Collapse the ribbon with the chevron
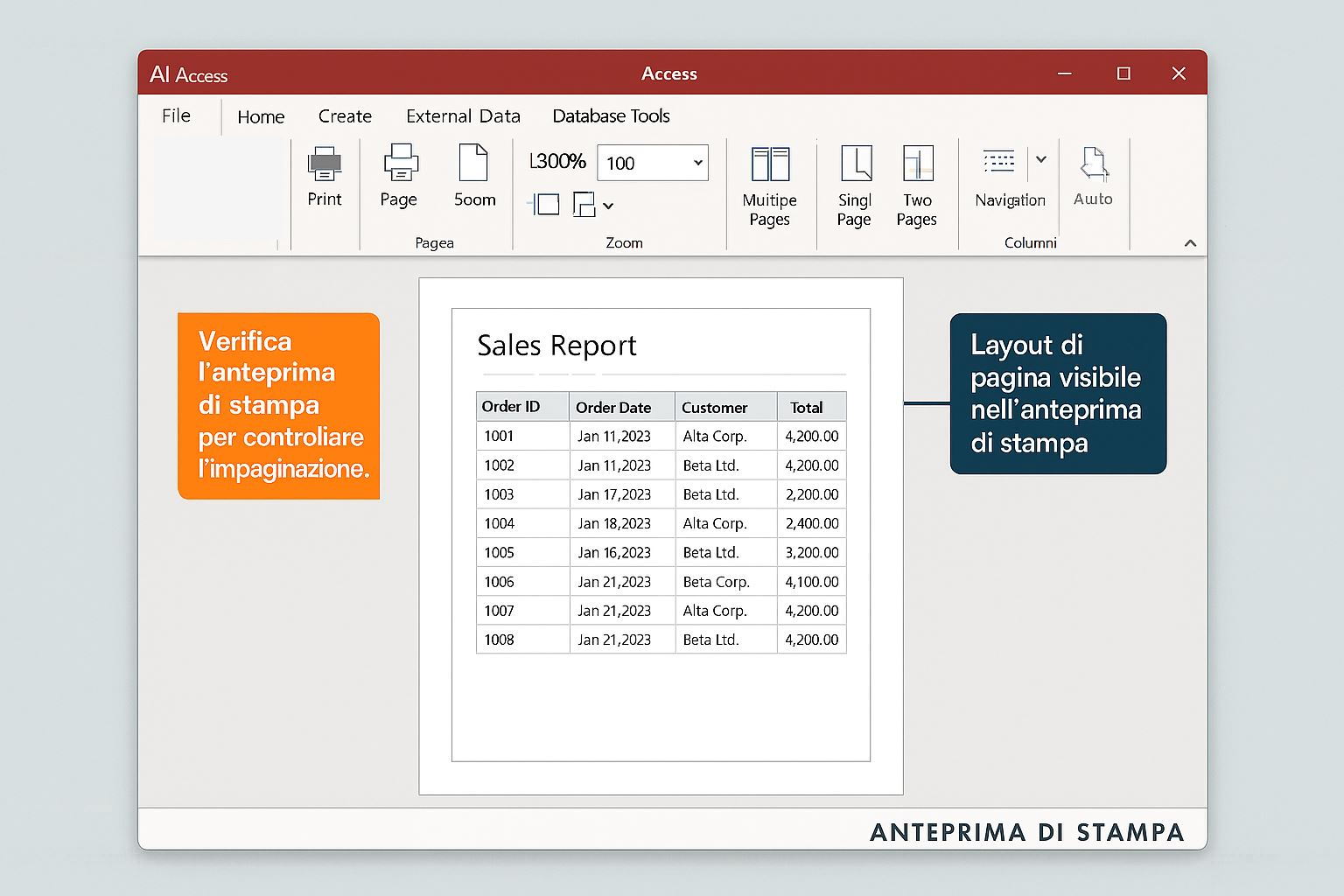1344x896 pixels. 1190,243
